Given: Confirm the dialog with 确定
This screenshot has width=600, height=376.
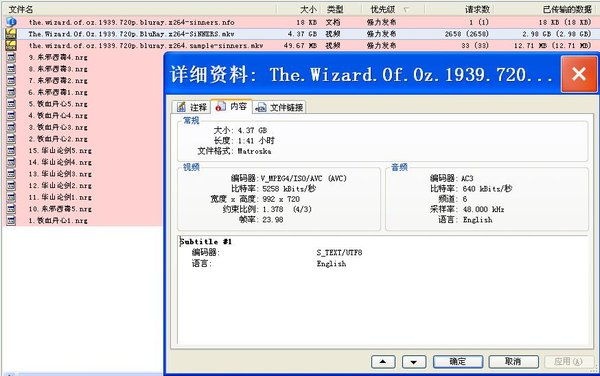Looking at the screenshot, I should click(458, 361).
